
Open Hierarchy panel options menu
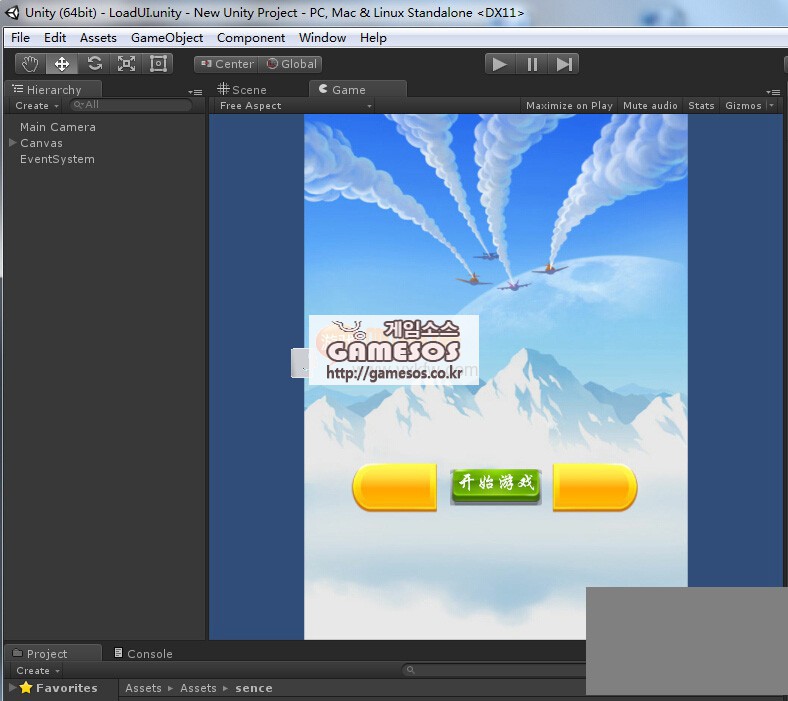195,92
